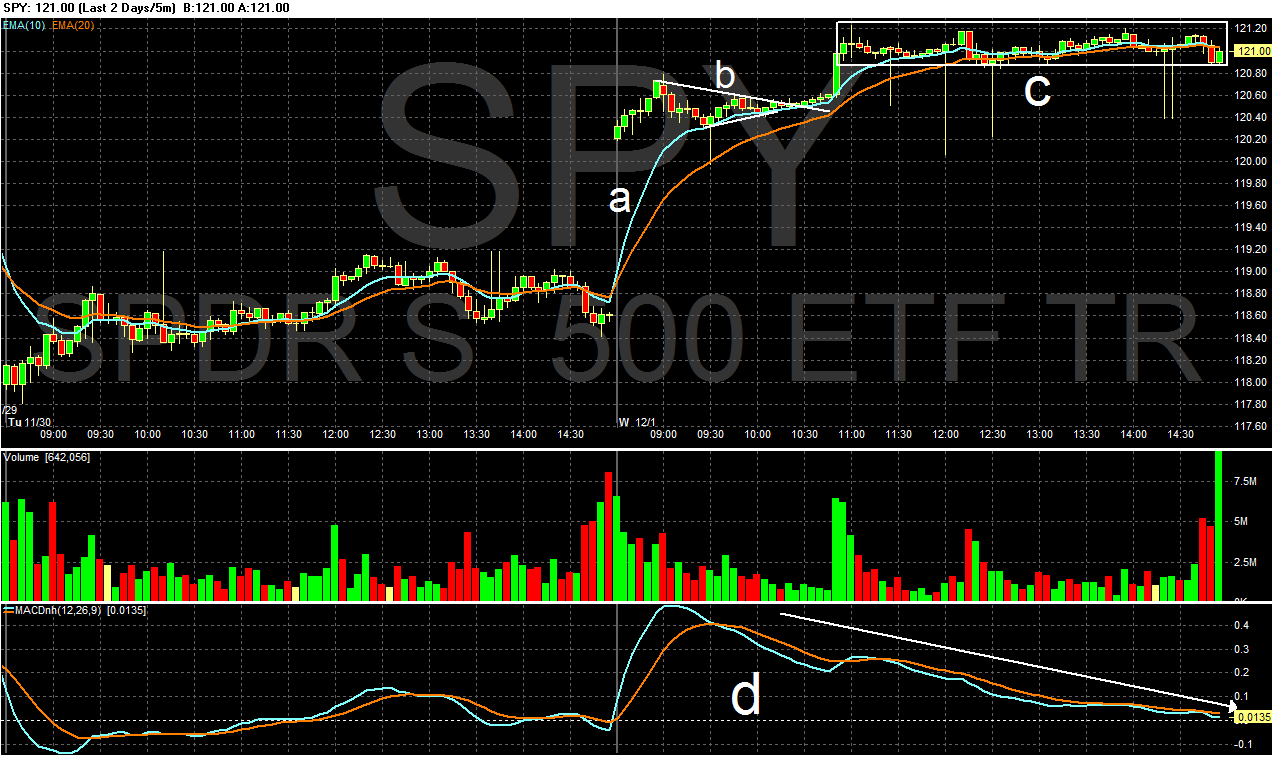
Task: Click the 'W 12/1' date marker
Action: tap(639, 422)
